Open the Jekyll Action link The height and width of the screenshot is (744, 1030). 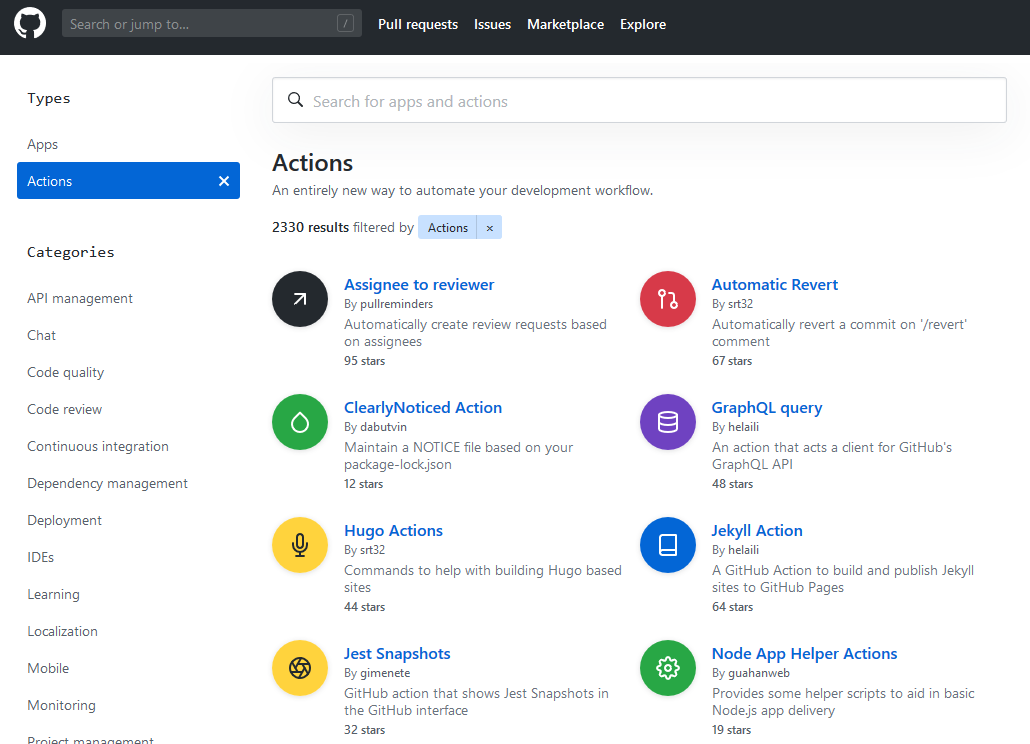(x=757, y=530)
